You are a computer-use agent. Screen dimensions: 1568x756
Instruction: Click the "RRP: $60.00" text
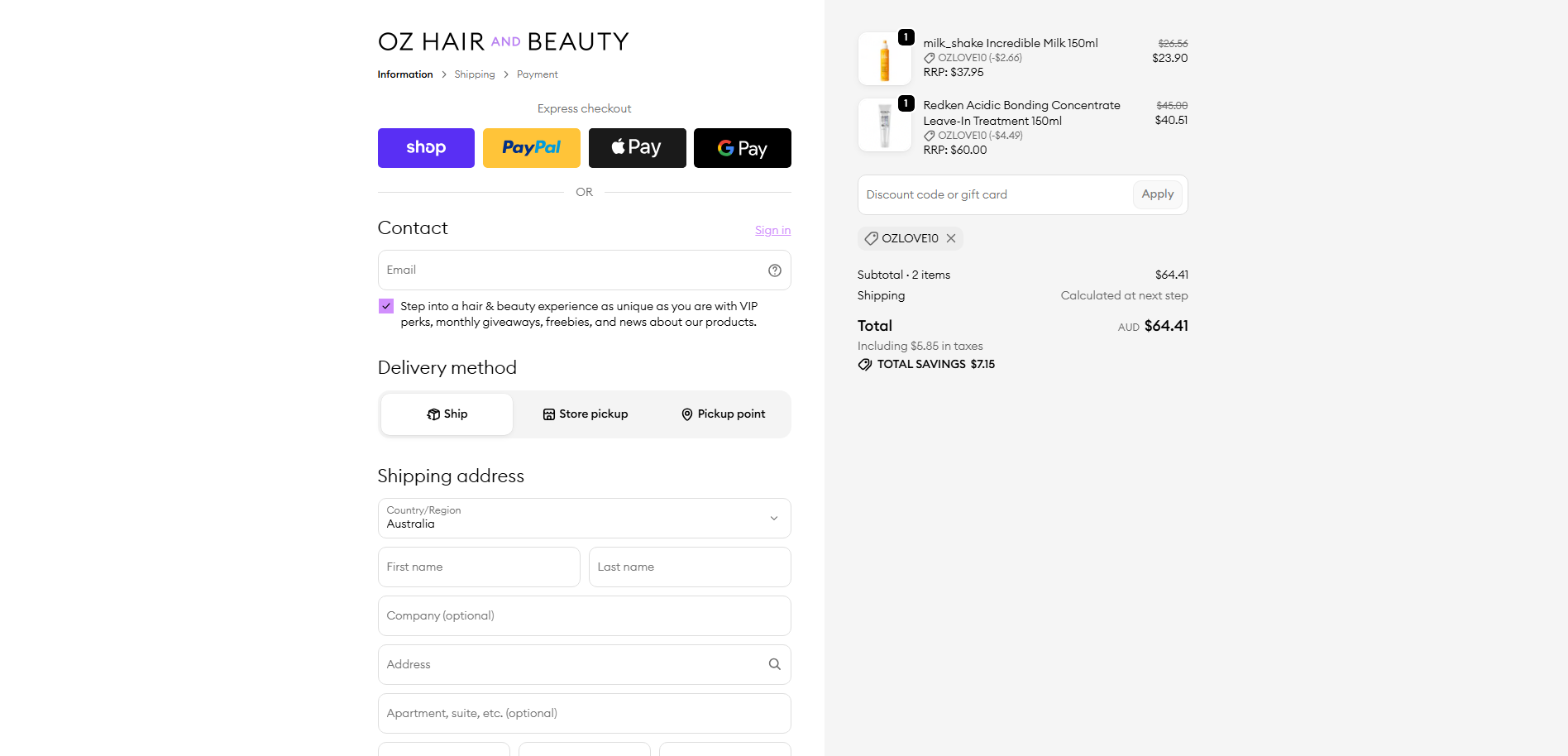[955, 151]
